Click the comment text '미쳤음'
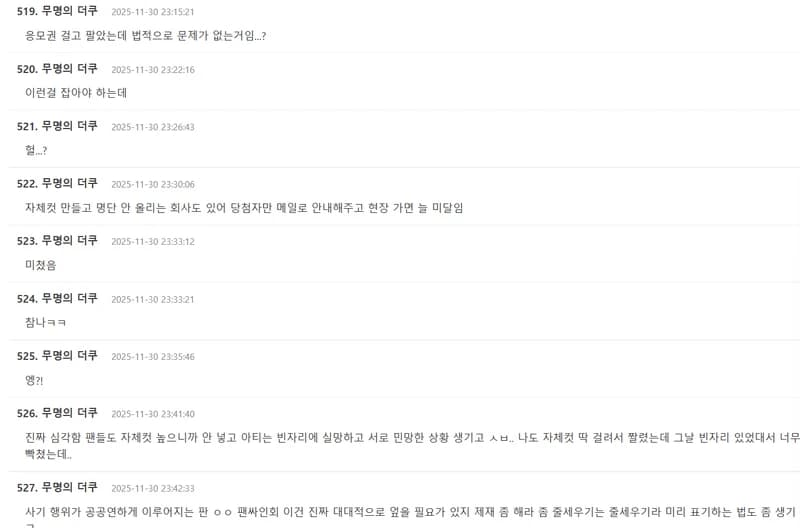This screenshot has width=800, height=528. click(x=40, y=265)
